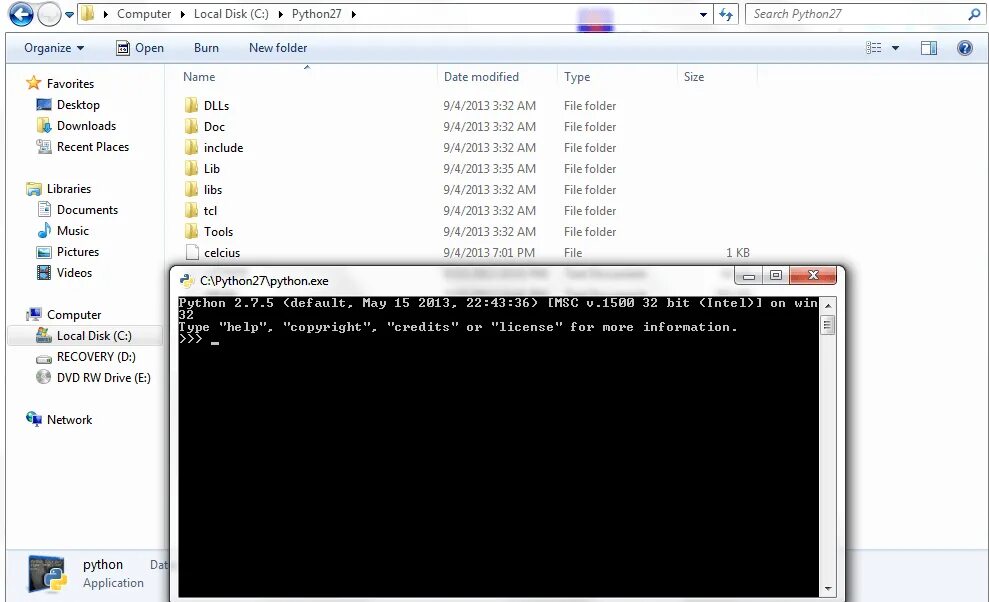Select Local Disk (C:) in the breadcrumb
Image resolution: width=989 pixels, height=602 pixels.
[x=231, y=14]
